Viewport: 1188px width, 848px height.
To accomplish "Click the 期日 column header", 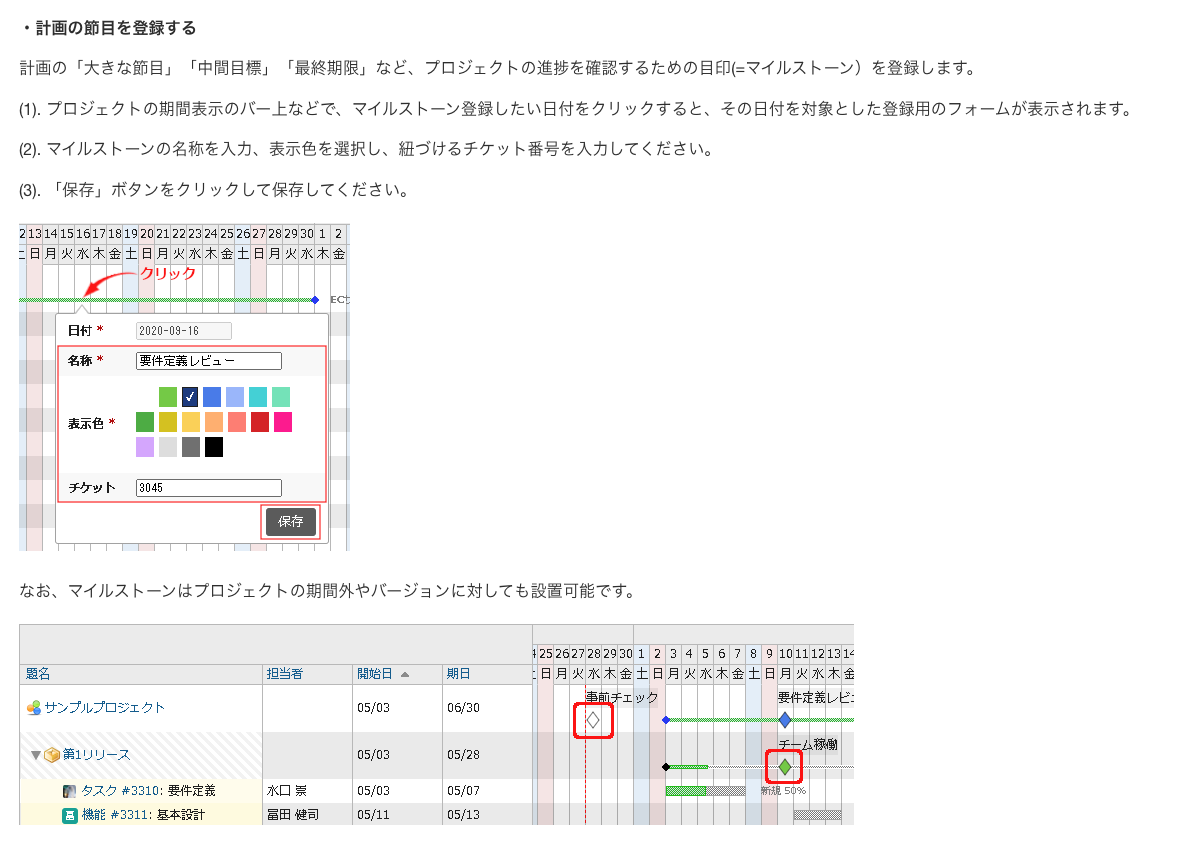I will pyautogui.click(x=459, y=674).
